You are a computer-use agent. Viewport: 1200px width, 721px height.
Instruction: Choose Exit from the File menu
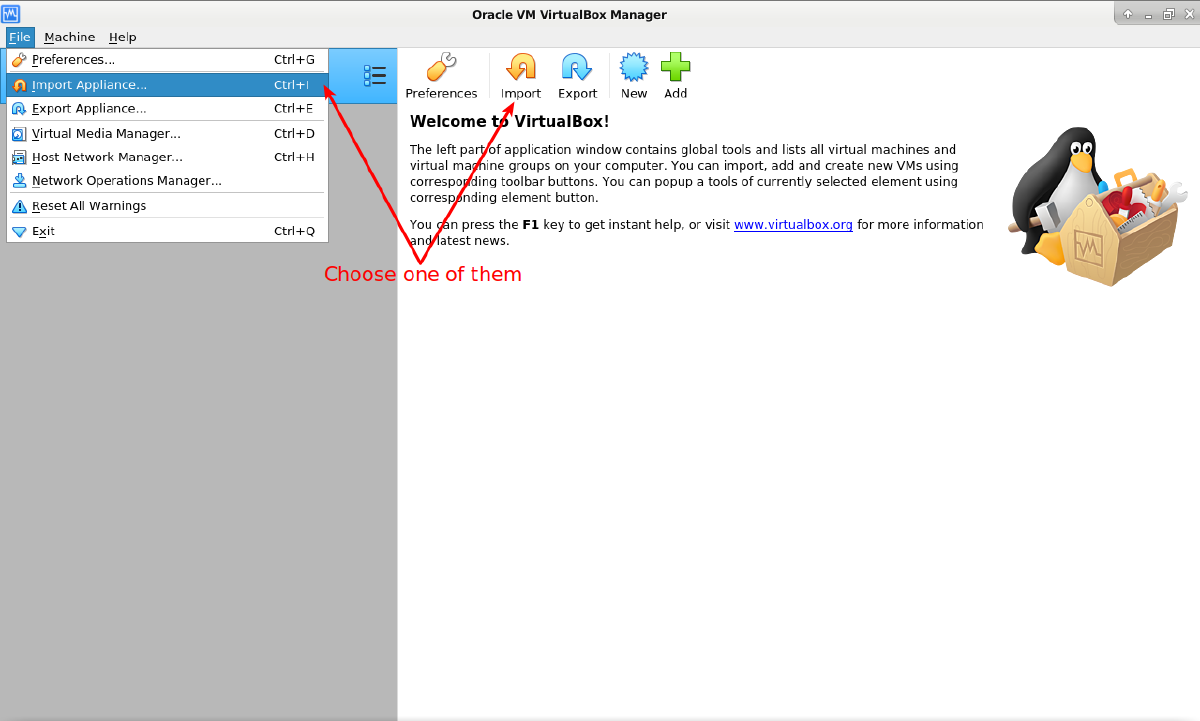click(43, 231)
